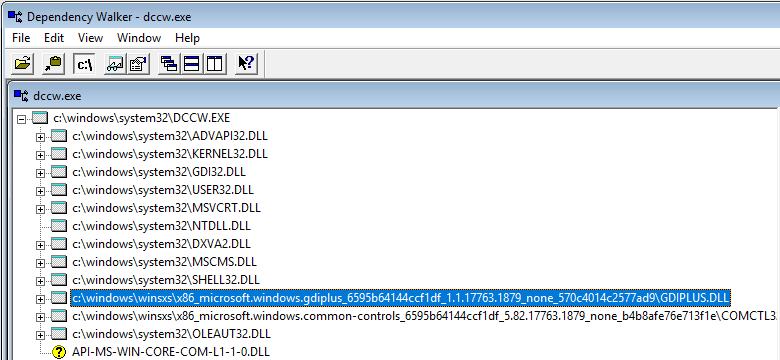Click the Tile Vertically toolbar icon
Viewport: 780px width, 360px height.
(214, 64)
